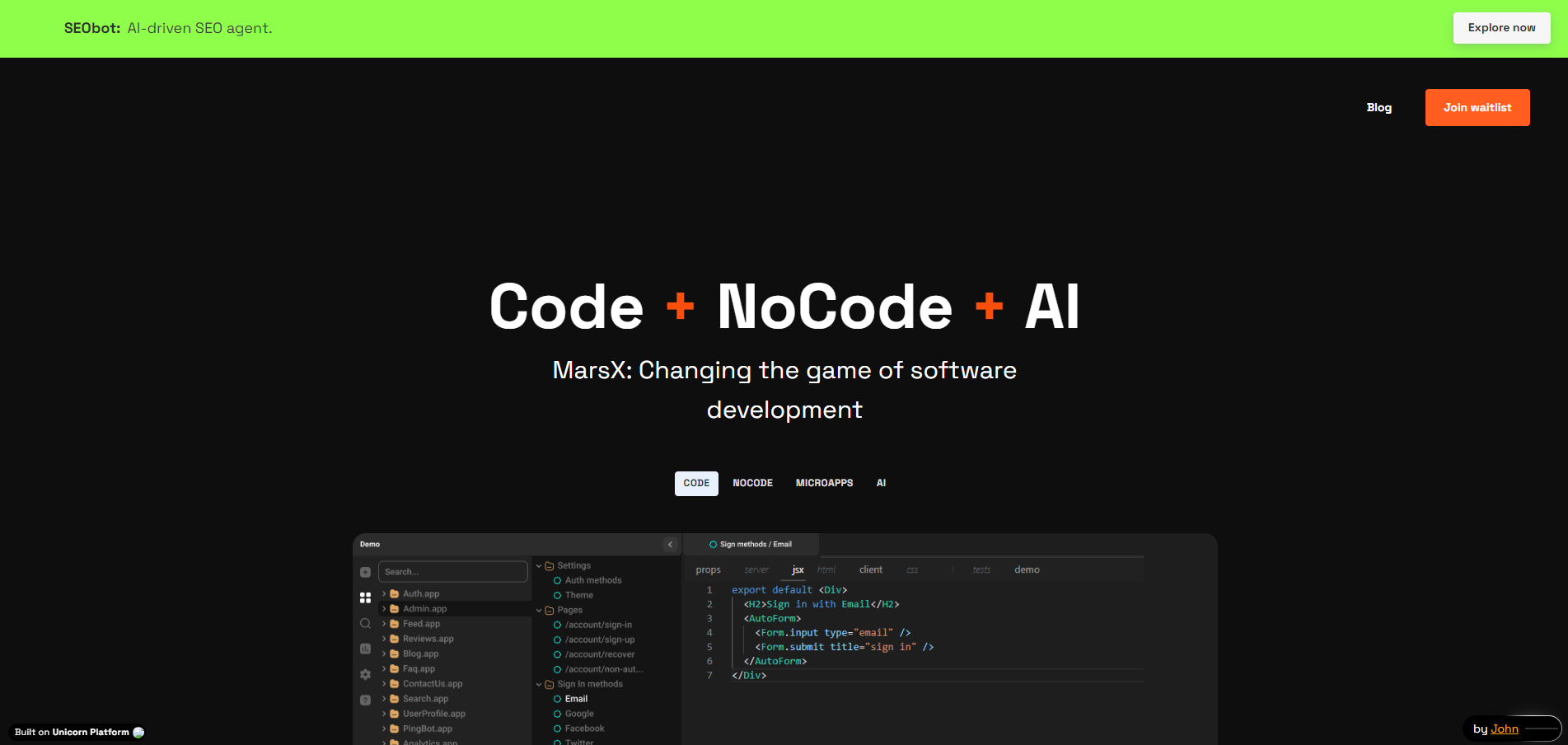The width and height of the screenshot is (1568, 745).
Task: Switch to the html editor tab
Action: point(826,570)
